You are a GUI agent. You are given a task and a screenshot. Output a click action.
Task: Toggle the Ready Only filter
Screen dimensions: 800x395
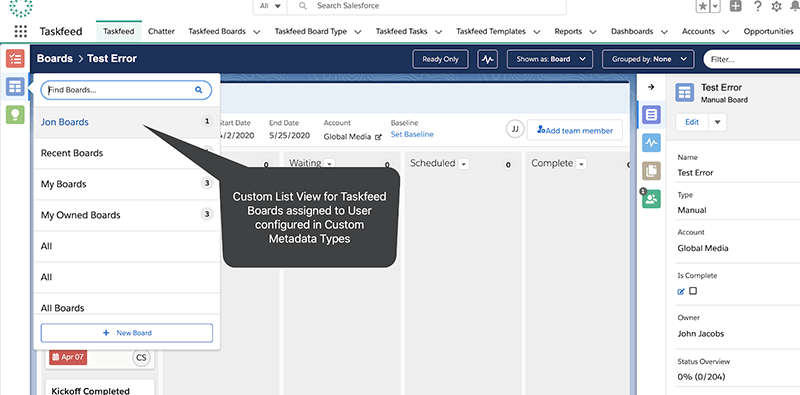440,59
